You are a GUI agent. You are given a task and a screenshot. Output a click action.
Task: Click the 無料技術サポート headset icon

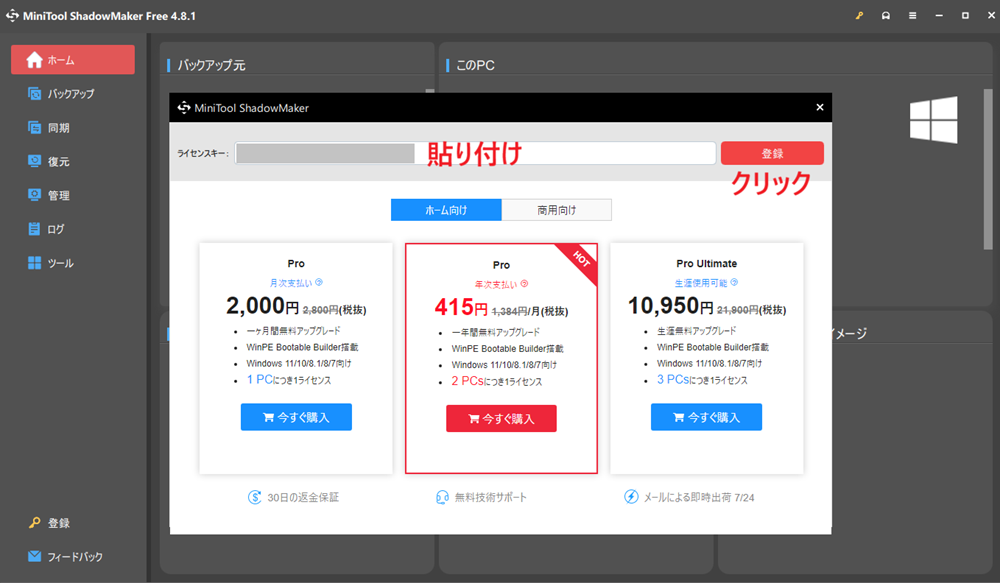point(442,497)
